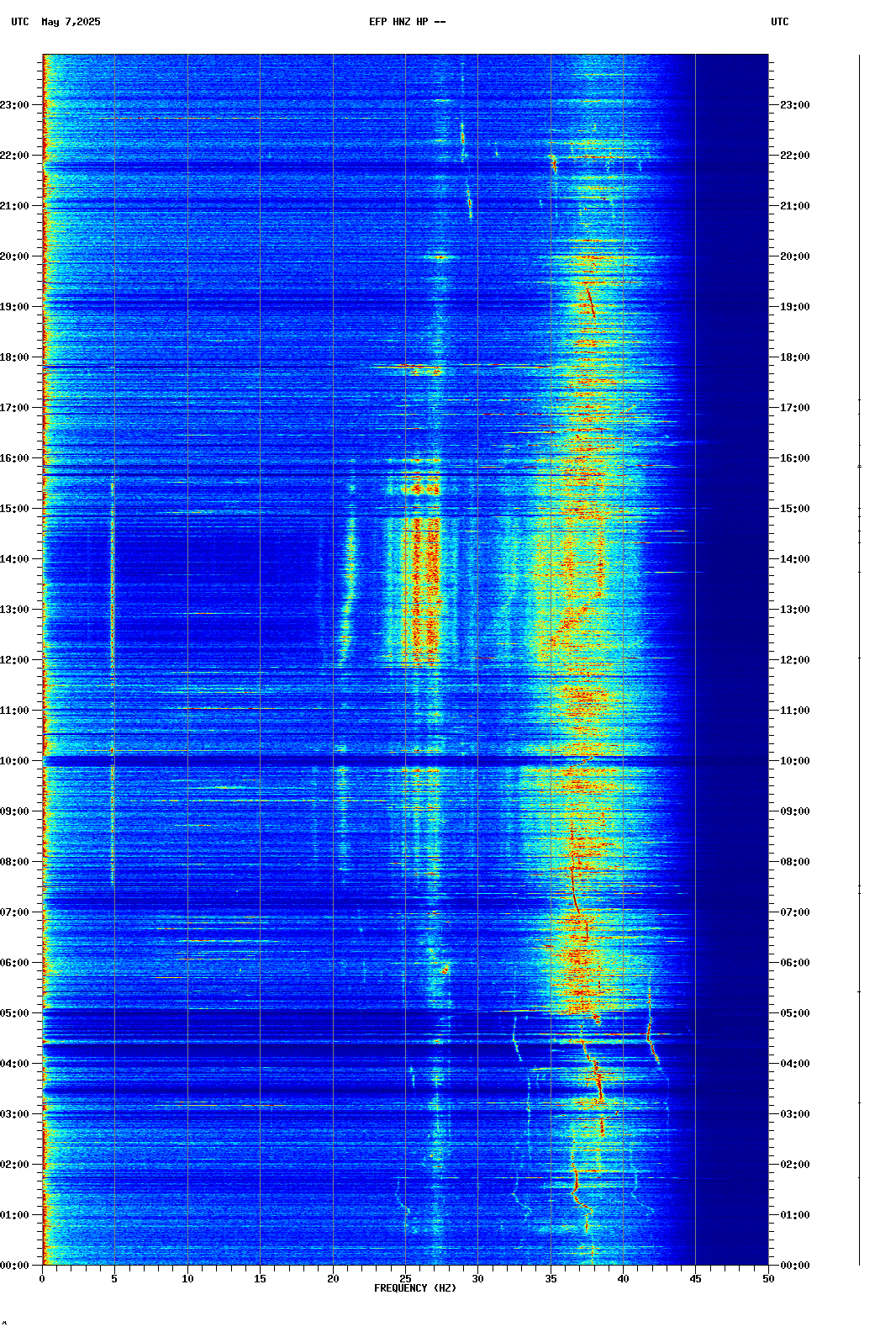
Task: Click the 04:00 label on right time axis
Action: 795,1064
